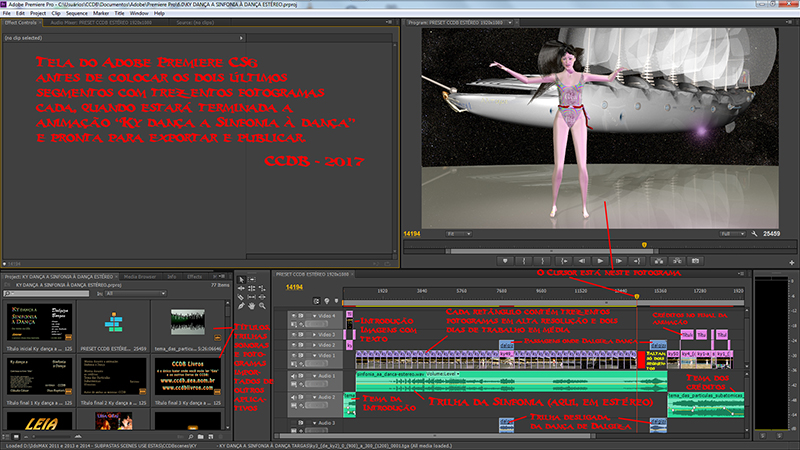The height and width of the screenshot is (450, 800).
Task: Open the In: All filter dropdown
Action: (x=136, y=293)
